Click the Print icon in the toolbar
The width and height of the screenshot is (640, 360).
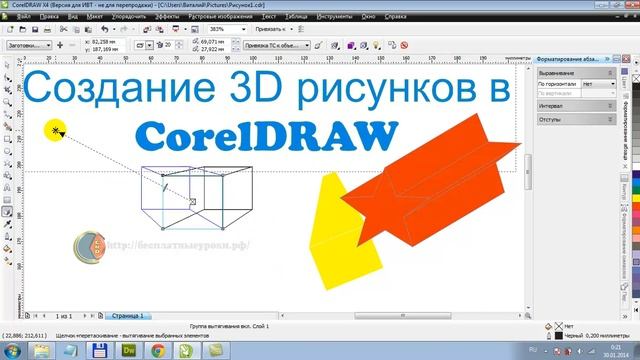tap(47, 29)
